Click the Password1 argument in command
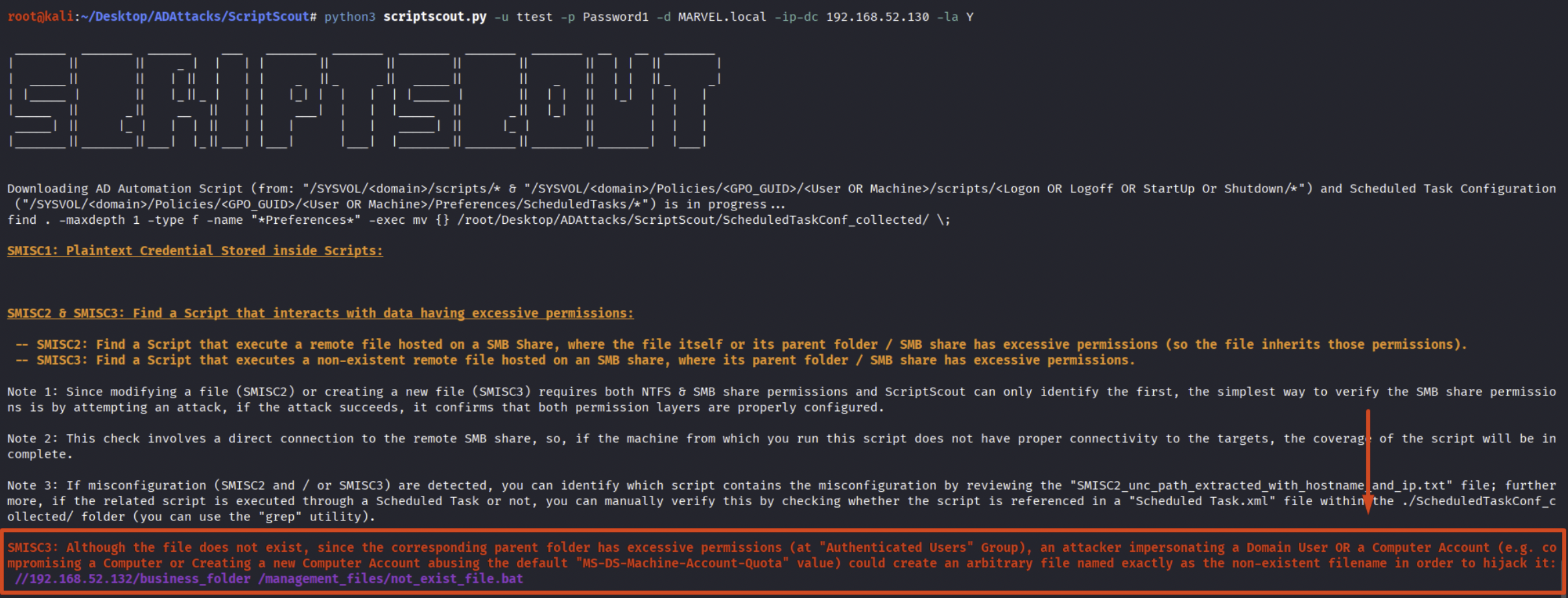This screenshot has height=598, width=1568. point(615,17)
